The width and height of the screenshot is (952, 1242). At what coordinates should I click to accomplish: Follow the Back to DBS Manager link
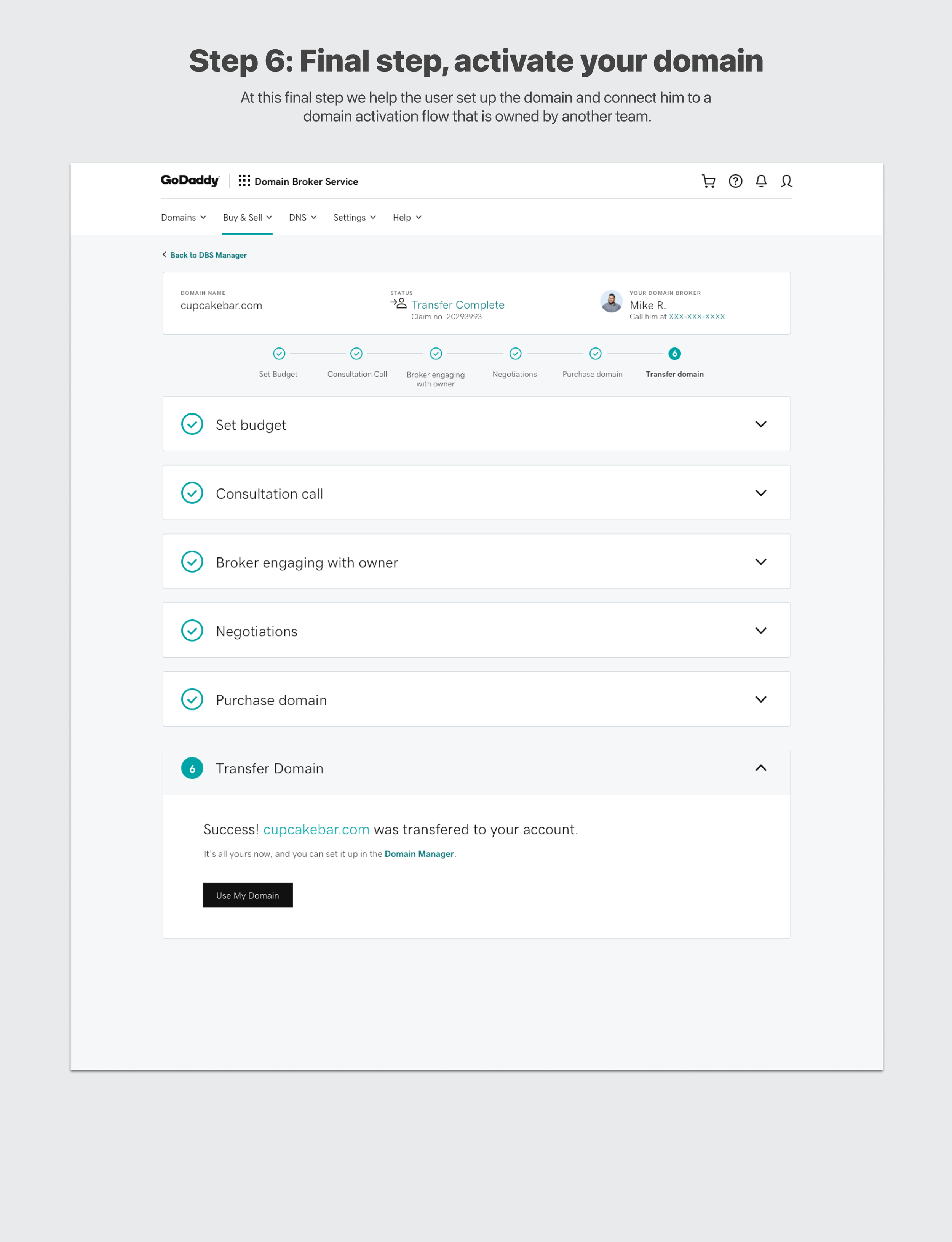[208, 255]
